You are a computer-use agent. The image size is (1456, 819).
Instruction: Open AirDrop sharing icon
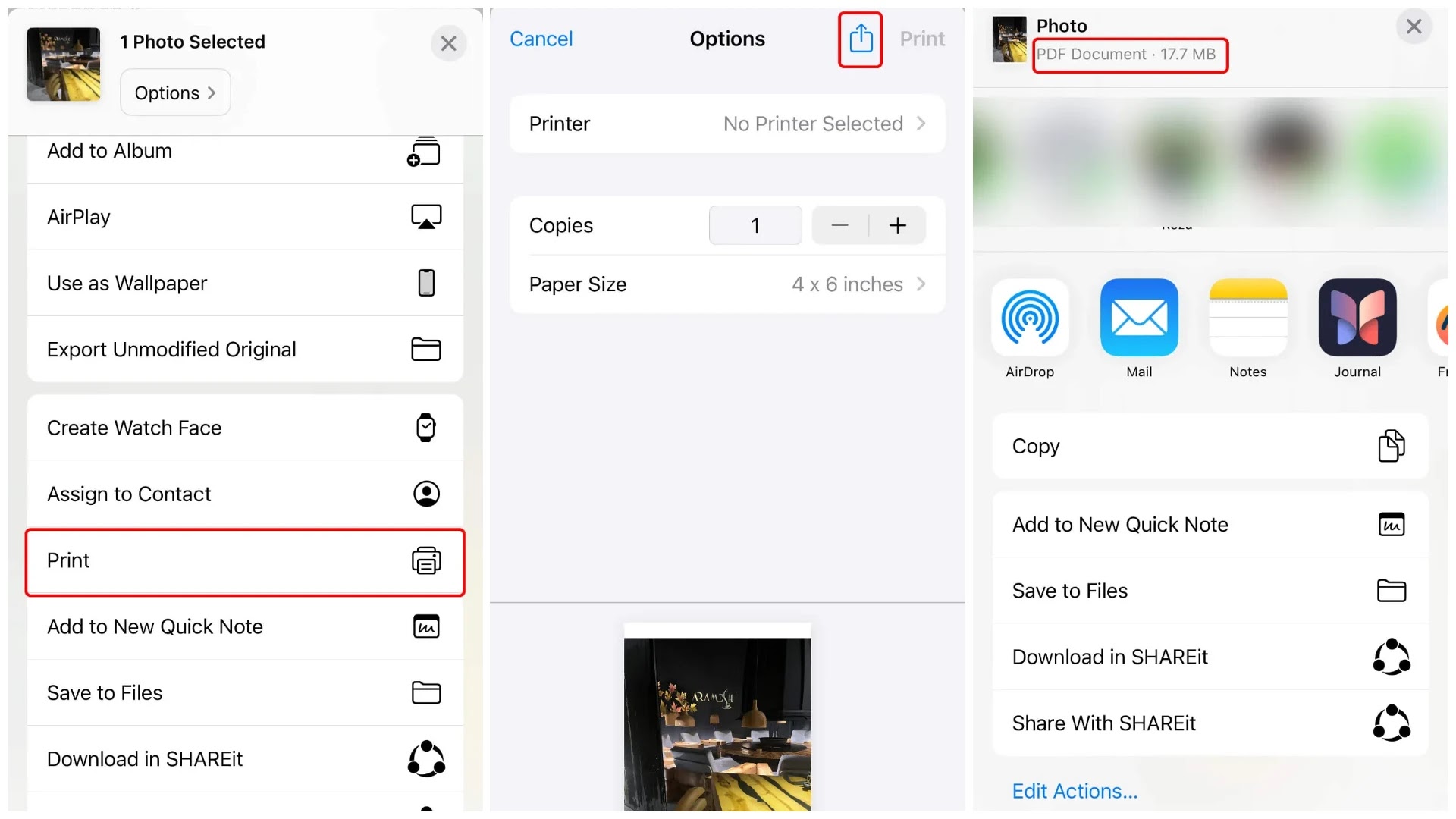tap(1030, 317)
